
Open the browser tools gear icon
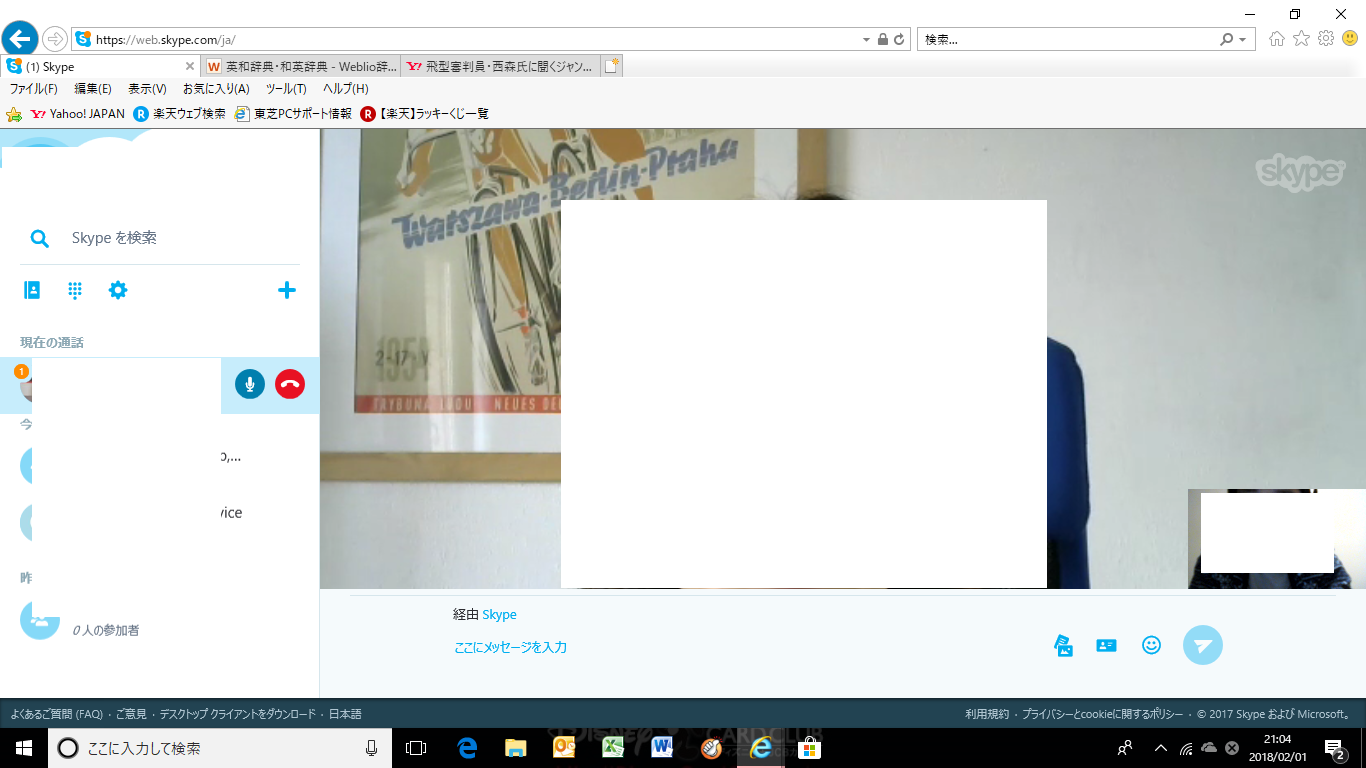1326,39
